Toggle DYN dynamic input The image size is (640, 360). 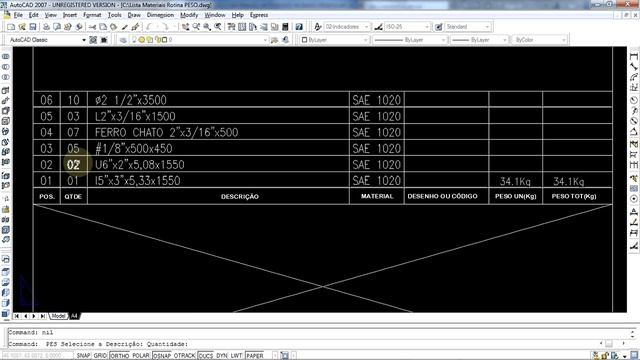point(222,356)
